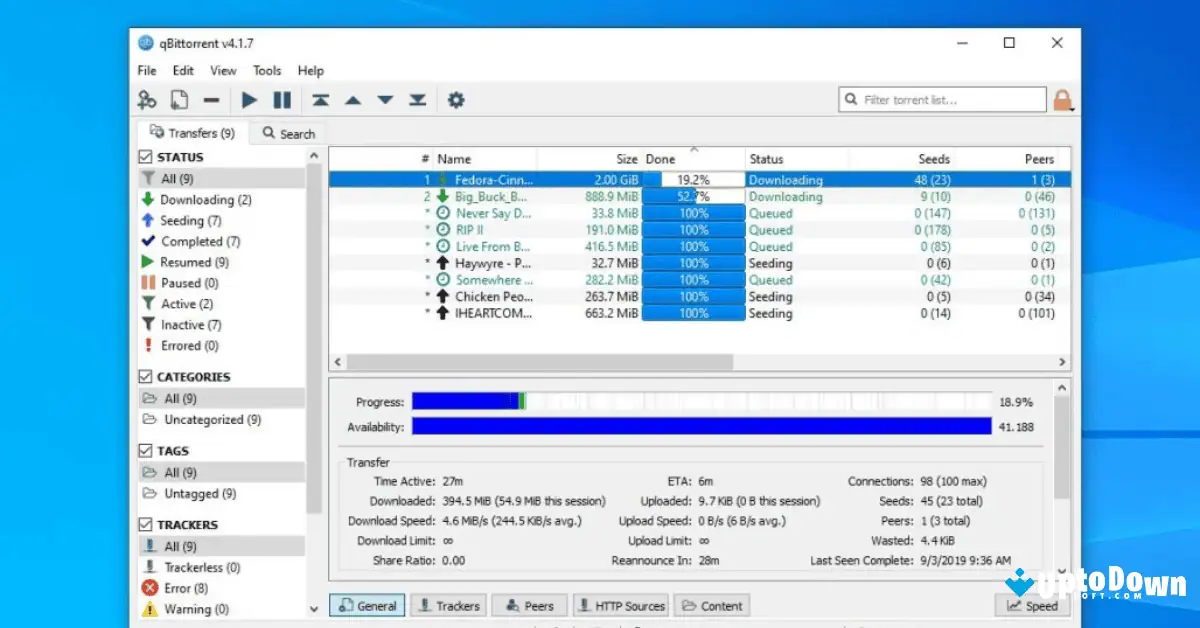Switch to the Search tab
The width and height of the screenshot is (1200, 628).
tap(288, 132)
